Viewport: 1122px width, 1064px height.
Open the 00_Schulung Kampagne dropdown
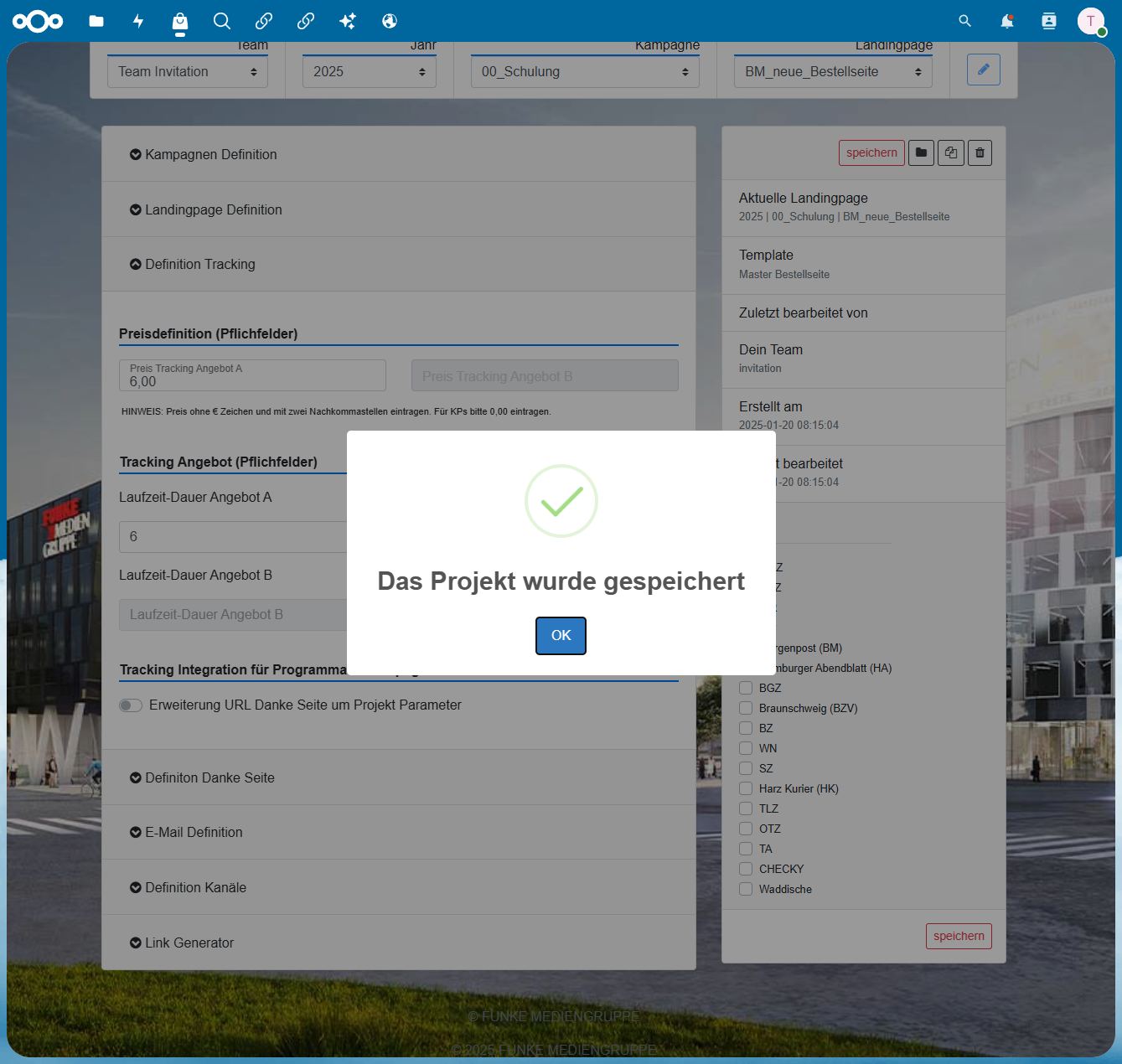585,72
